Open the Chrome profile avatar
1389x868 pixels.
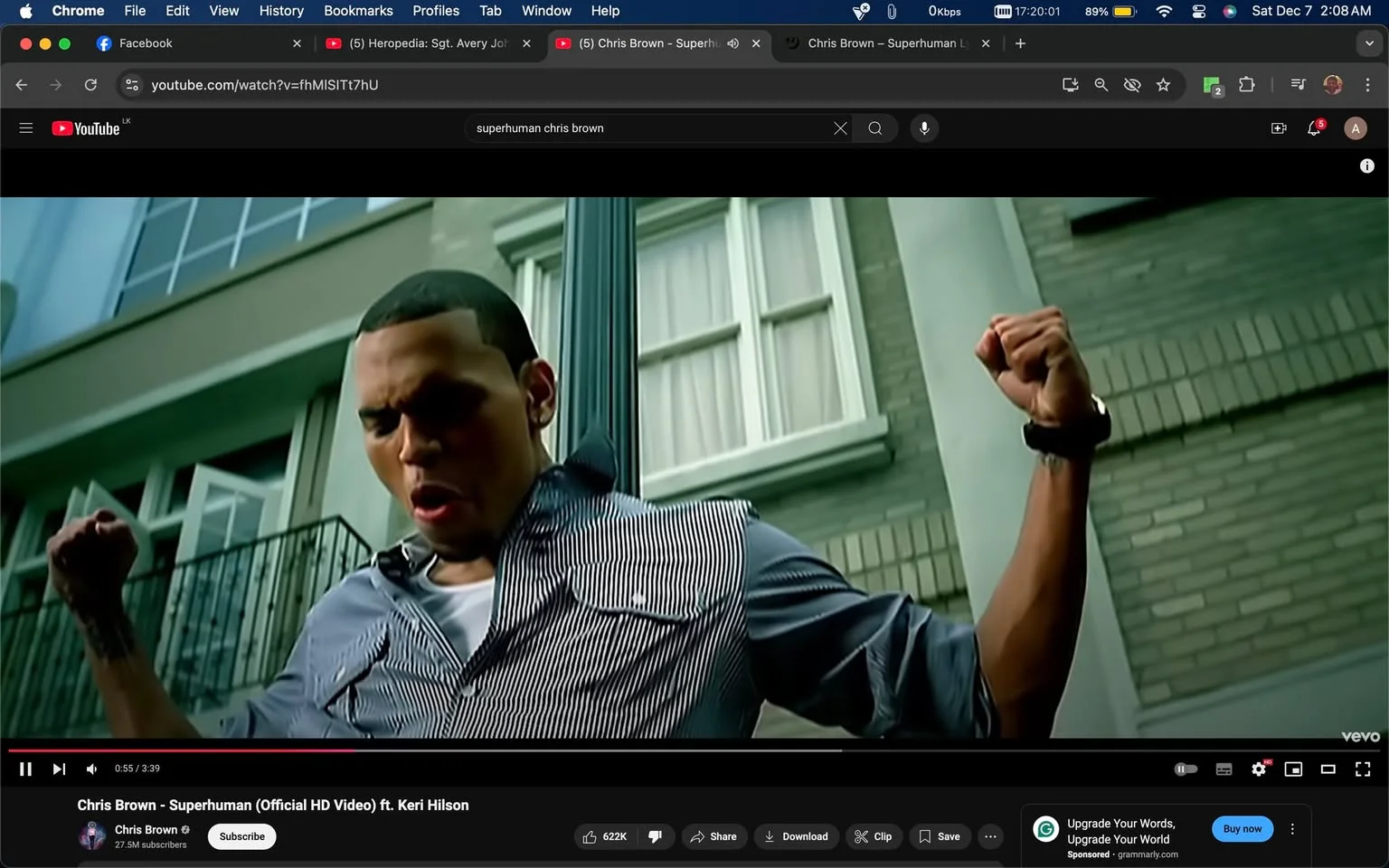pos(1333,85)
